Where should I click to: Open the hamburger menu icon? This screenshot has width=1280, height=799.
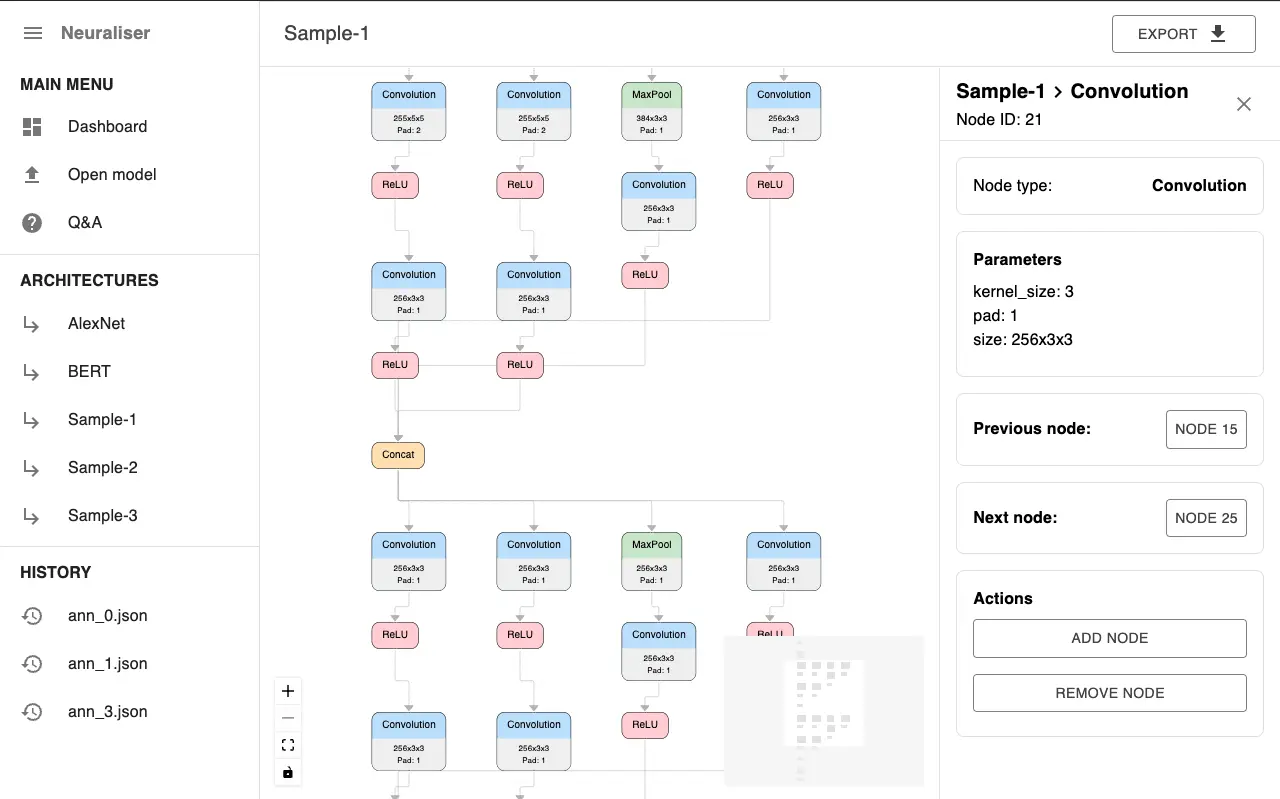tap(33, 33)
